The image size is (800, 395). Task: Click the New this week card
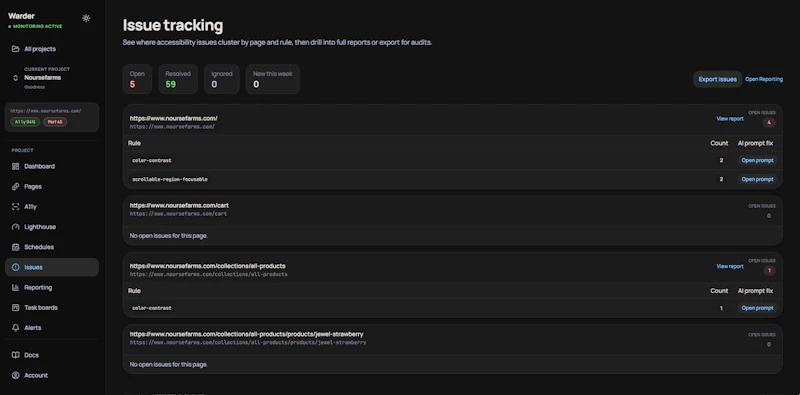coord(272,79)
